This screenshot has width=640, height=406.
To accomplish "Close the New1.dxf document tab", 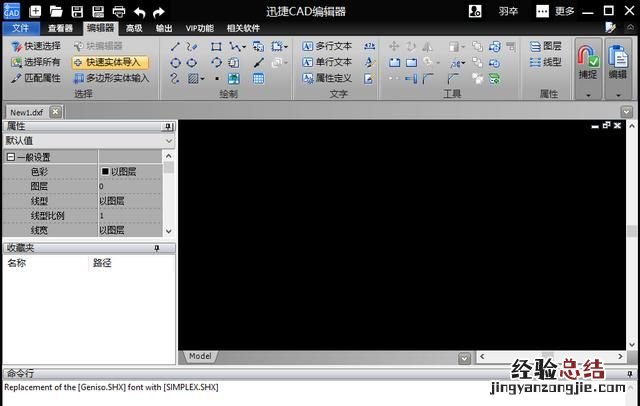I will click(55, 112).
